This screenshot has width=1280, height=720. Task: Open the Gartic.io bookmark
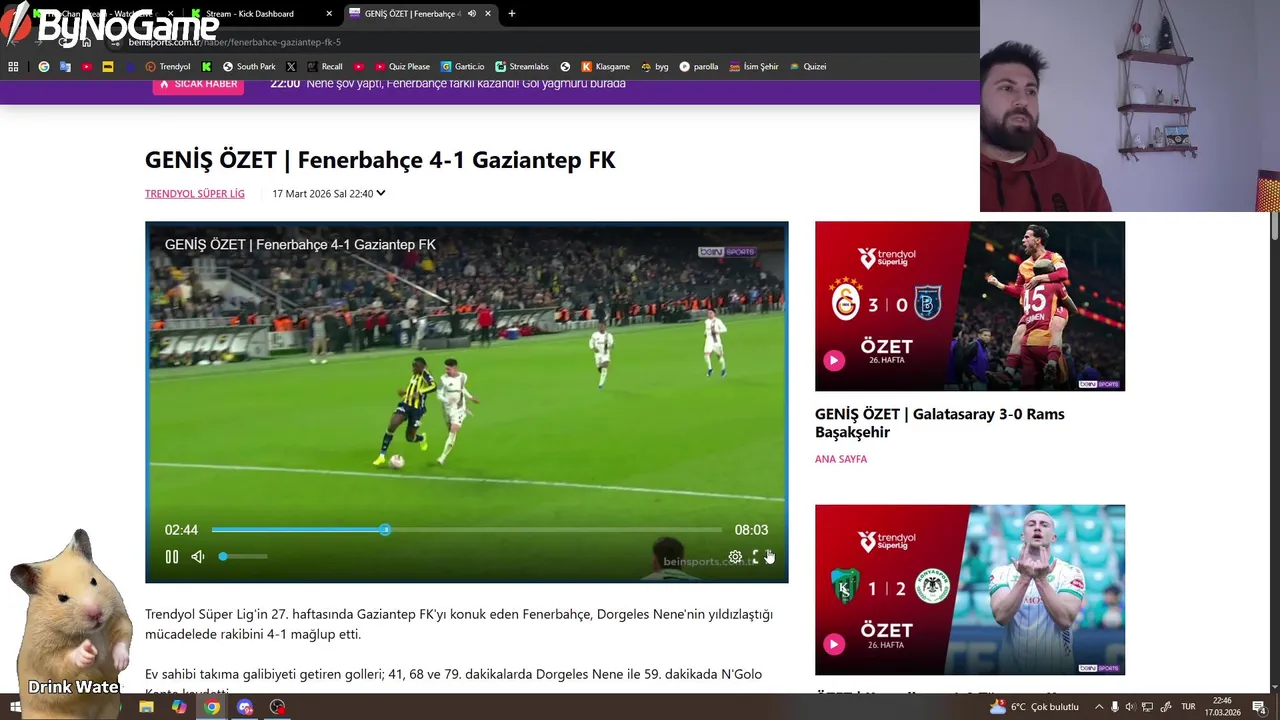pyautogui.click(x=463, y=67)
